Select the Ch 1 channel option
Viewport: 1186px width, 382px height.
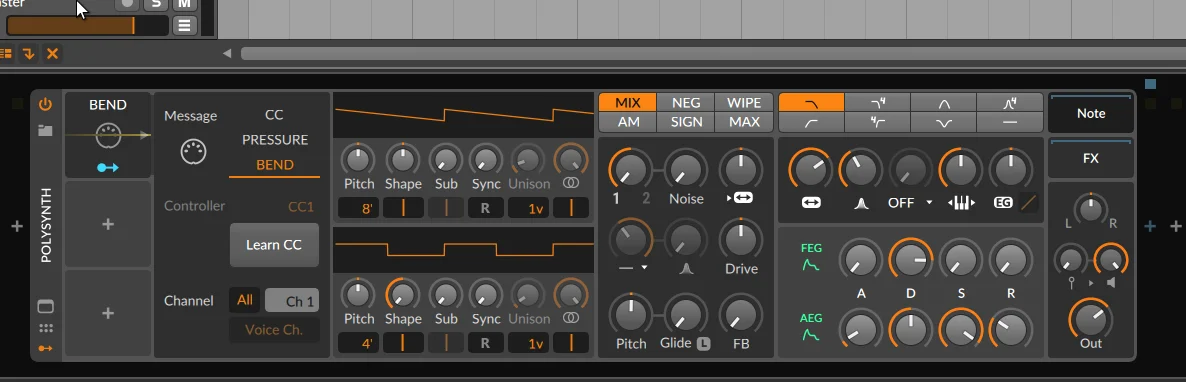[291, 301]
